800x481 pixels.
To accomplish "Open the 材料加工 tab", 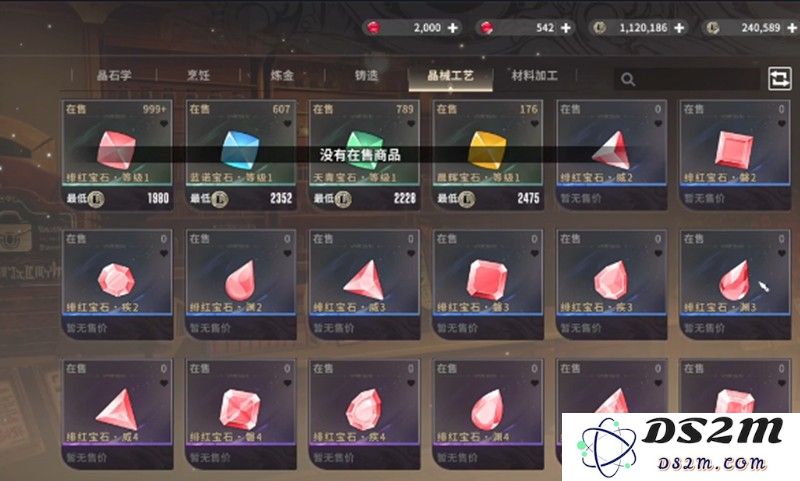I will (534, 75).
